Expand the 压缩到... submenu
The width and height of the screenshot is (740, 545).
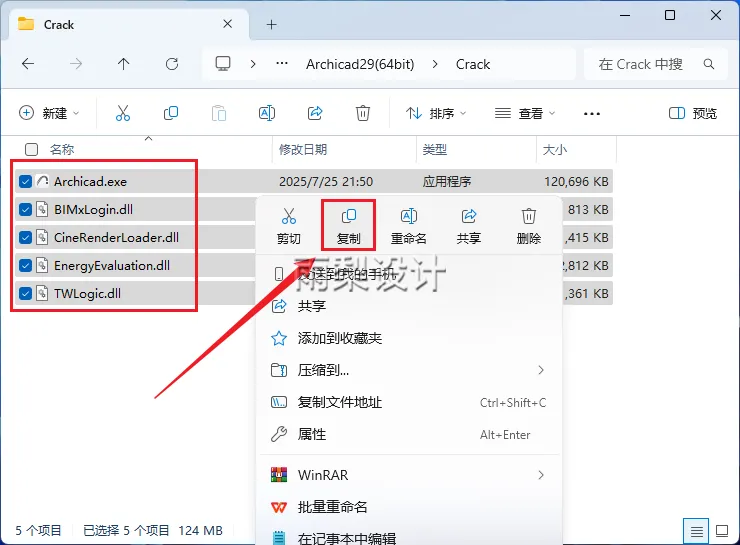[541, 370]
